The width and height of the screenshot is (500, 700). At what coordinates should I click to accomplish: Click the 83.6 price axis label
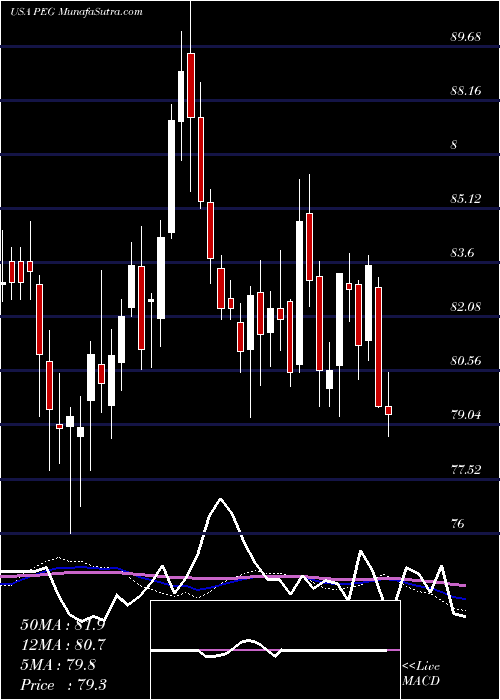[x=462, y=253]
